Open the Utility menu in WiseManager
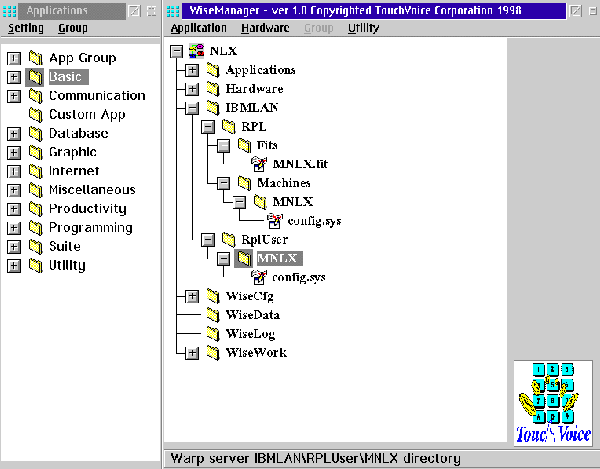600x469 pixels. click(364, 28)
